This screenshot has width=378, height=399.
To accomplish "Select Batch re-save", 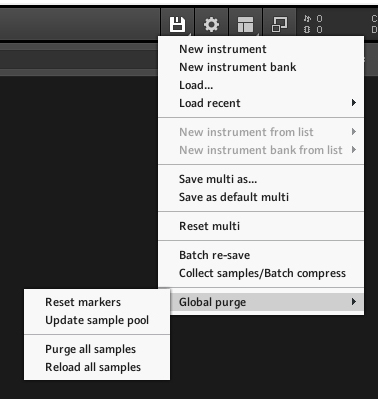I will point(261,255).
